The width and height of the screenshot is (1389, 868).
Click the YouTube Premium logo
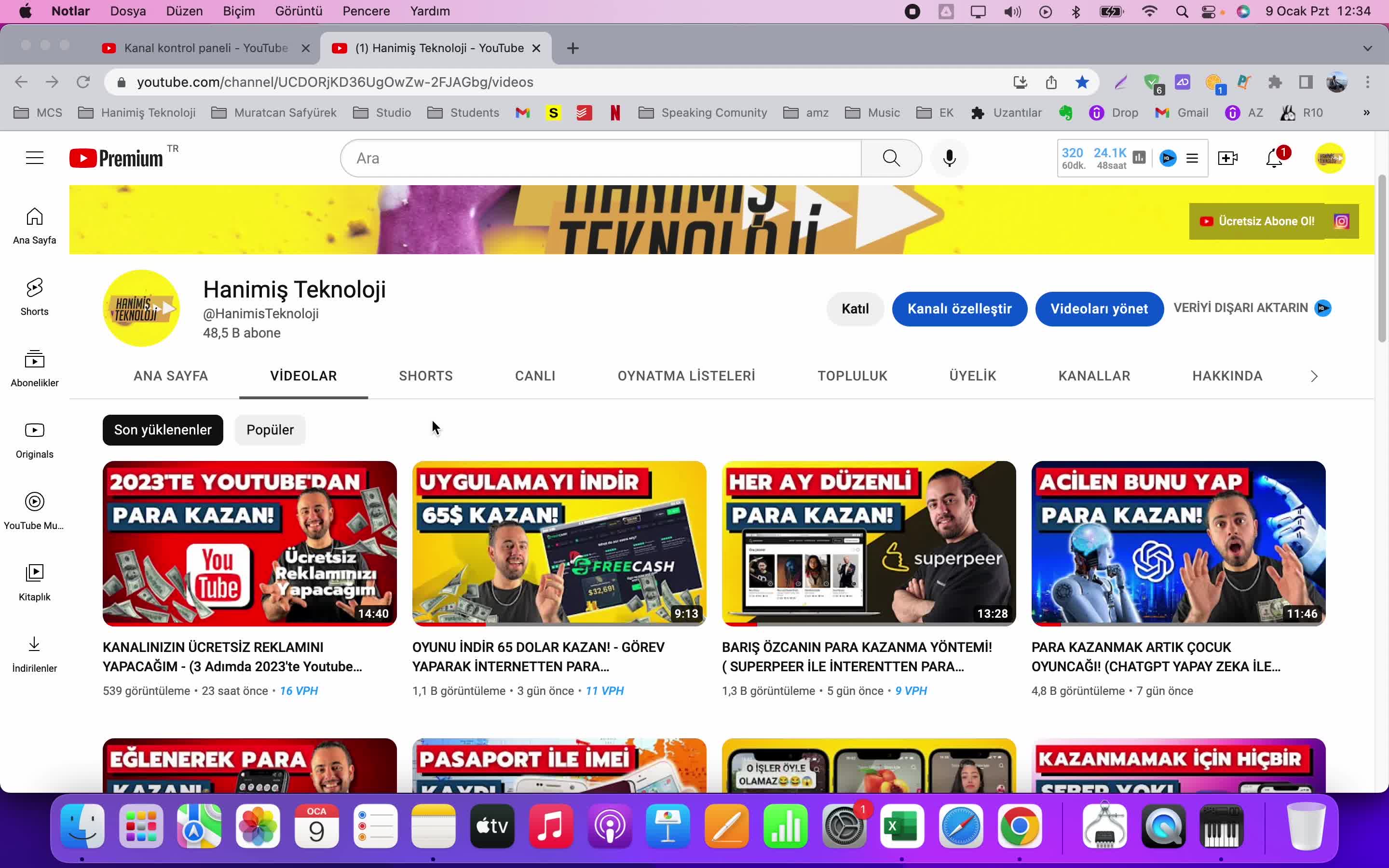(116, 158)
